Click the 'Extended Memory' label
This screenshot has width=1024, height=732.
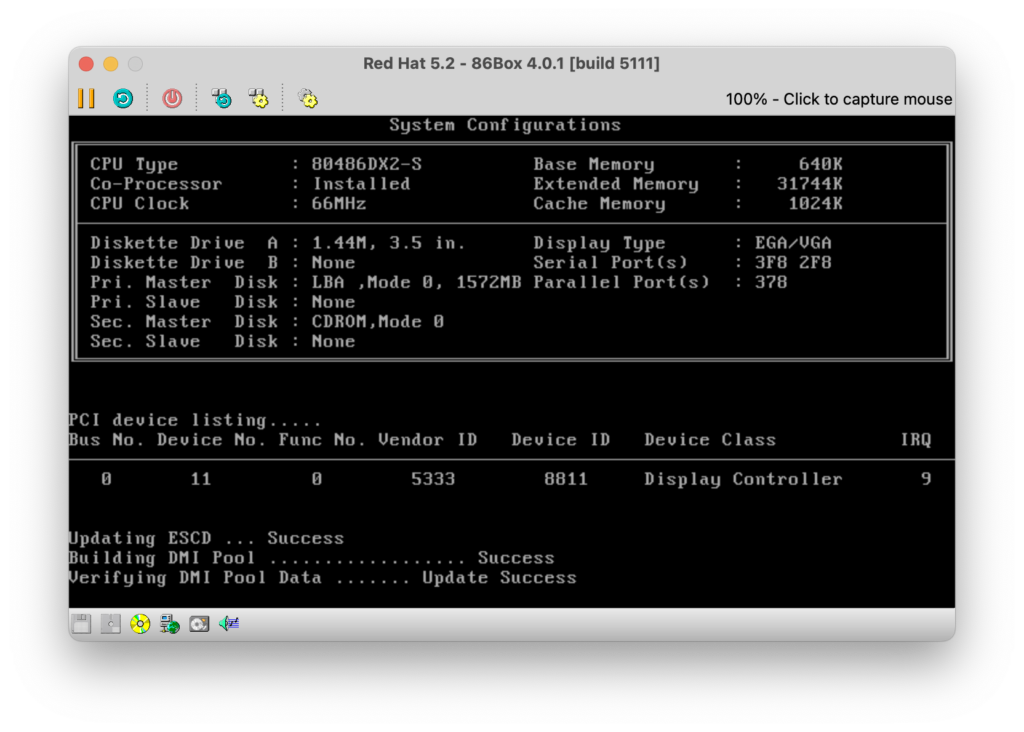pyautogui.click(x=615, y=183)
